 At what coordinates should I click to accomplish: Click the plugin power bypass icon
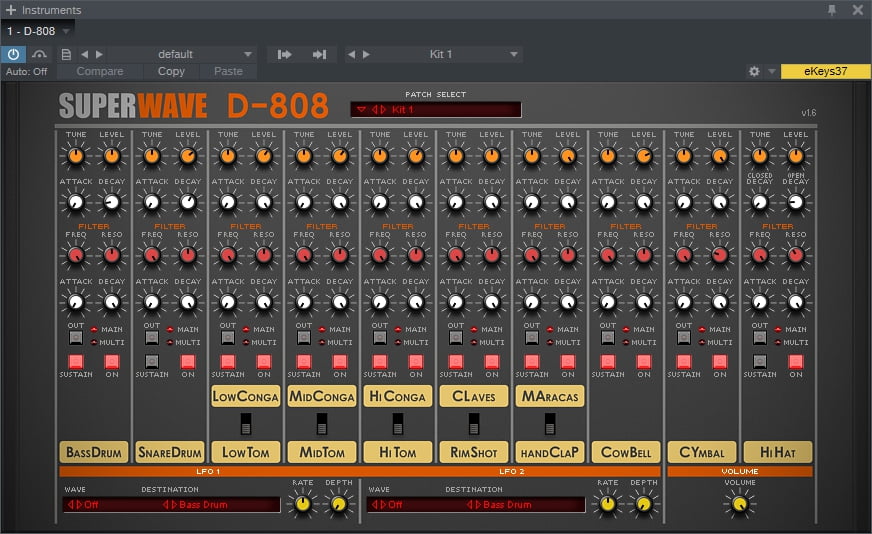coord(15,54)
